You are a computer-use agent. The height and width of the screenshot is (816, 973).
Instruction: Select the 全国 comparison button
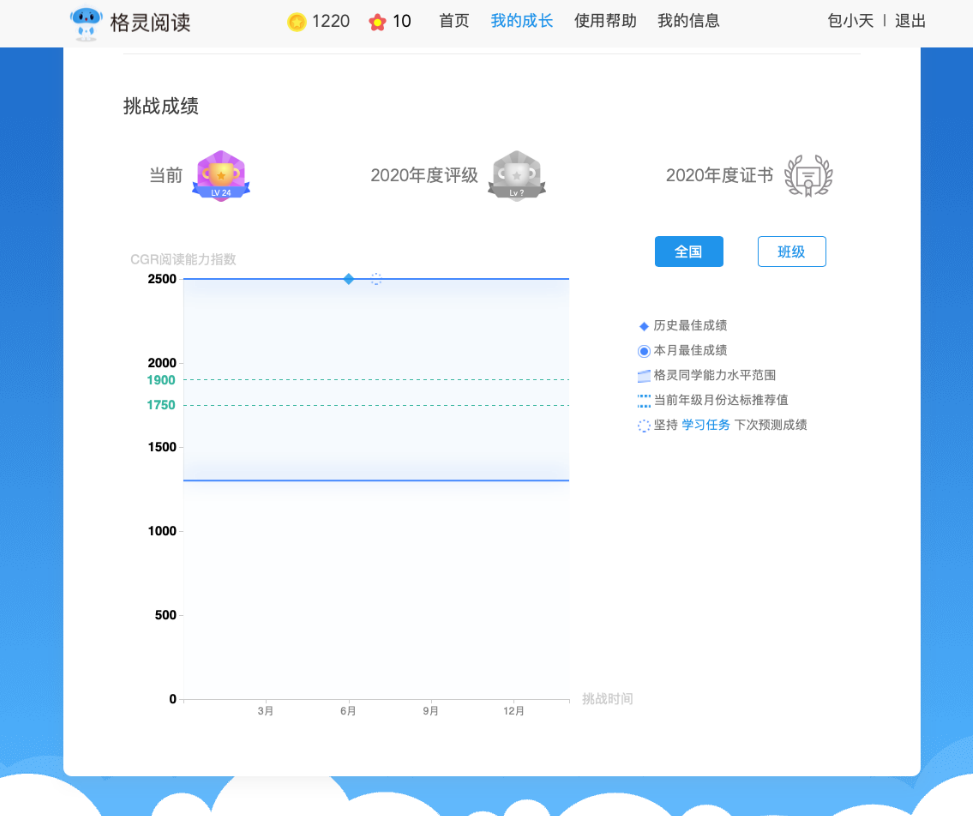(x=689, y=251)
